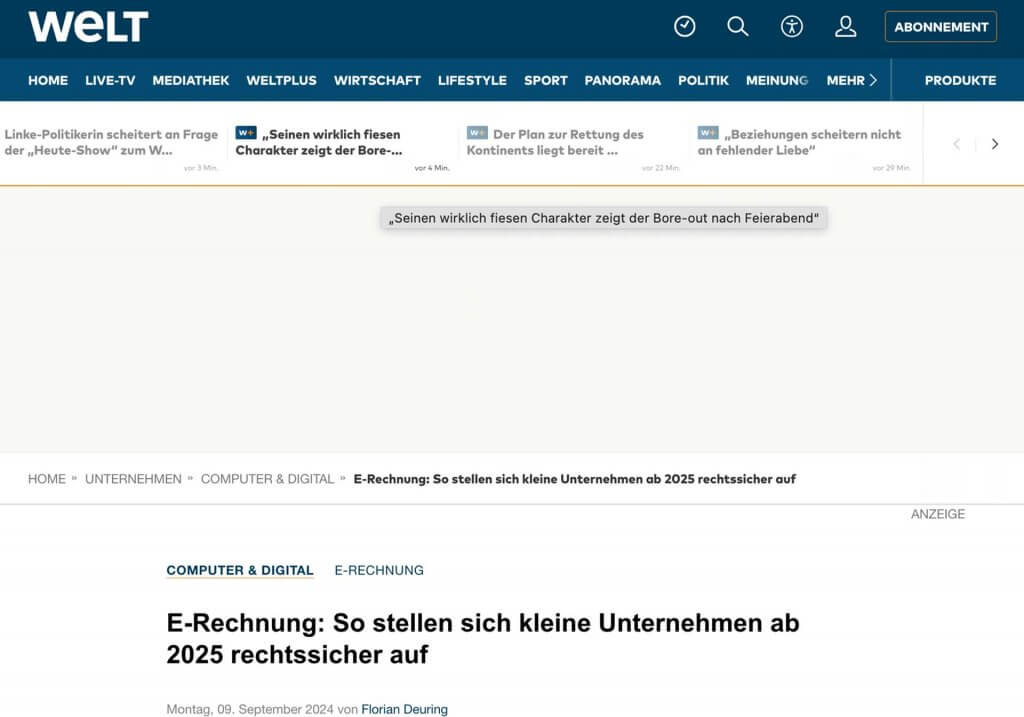Image resolution: width=1024 pixels, height=717 pixels.
Task: Select the COMPUTER & DIGITAL category tag
Action: [240, 570]
